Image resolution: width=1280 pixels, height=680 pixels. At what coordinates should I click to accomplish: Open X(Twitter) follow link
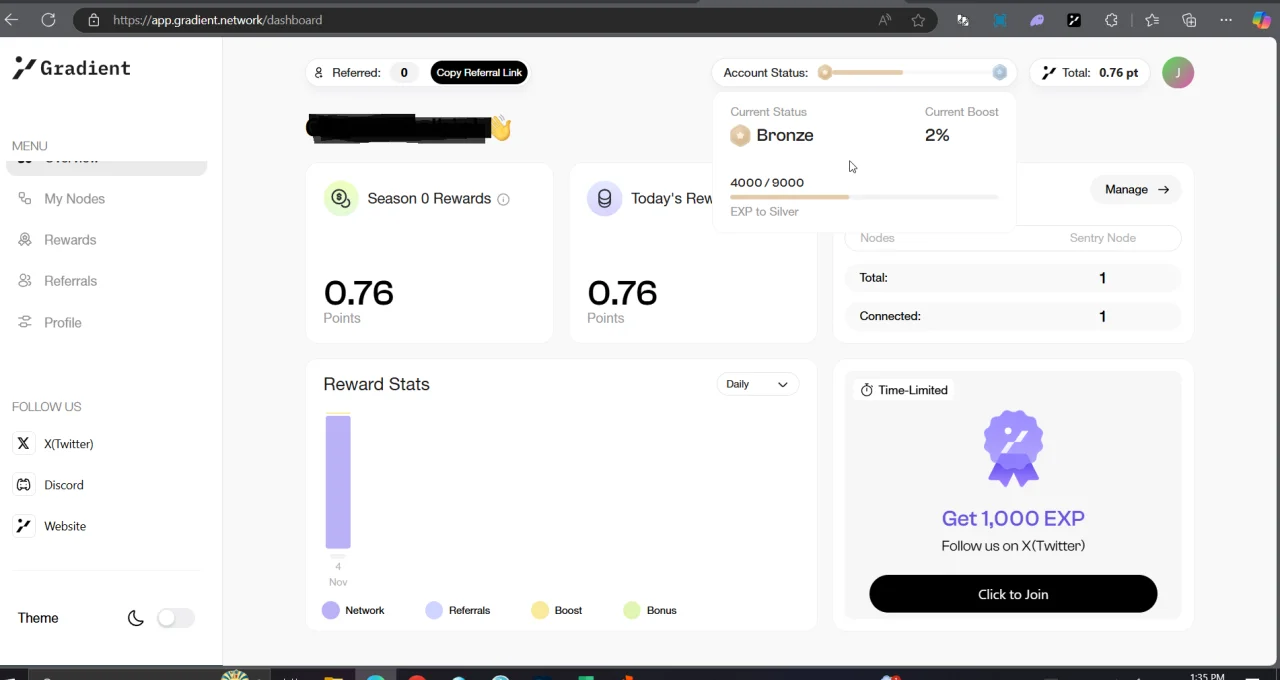[68, 444]
